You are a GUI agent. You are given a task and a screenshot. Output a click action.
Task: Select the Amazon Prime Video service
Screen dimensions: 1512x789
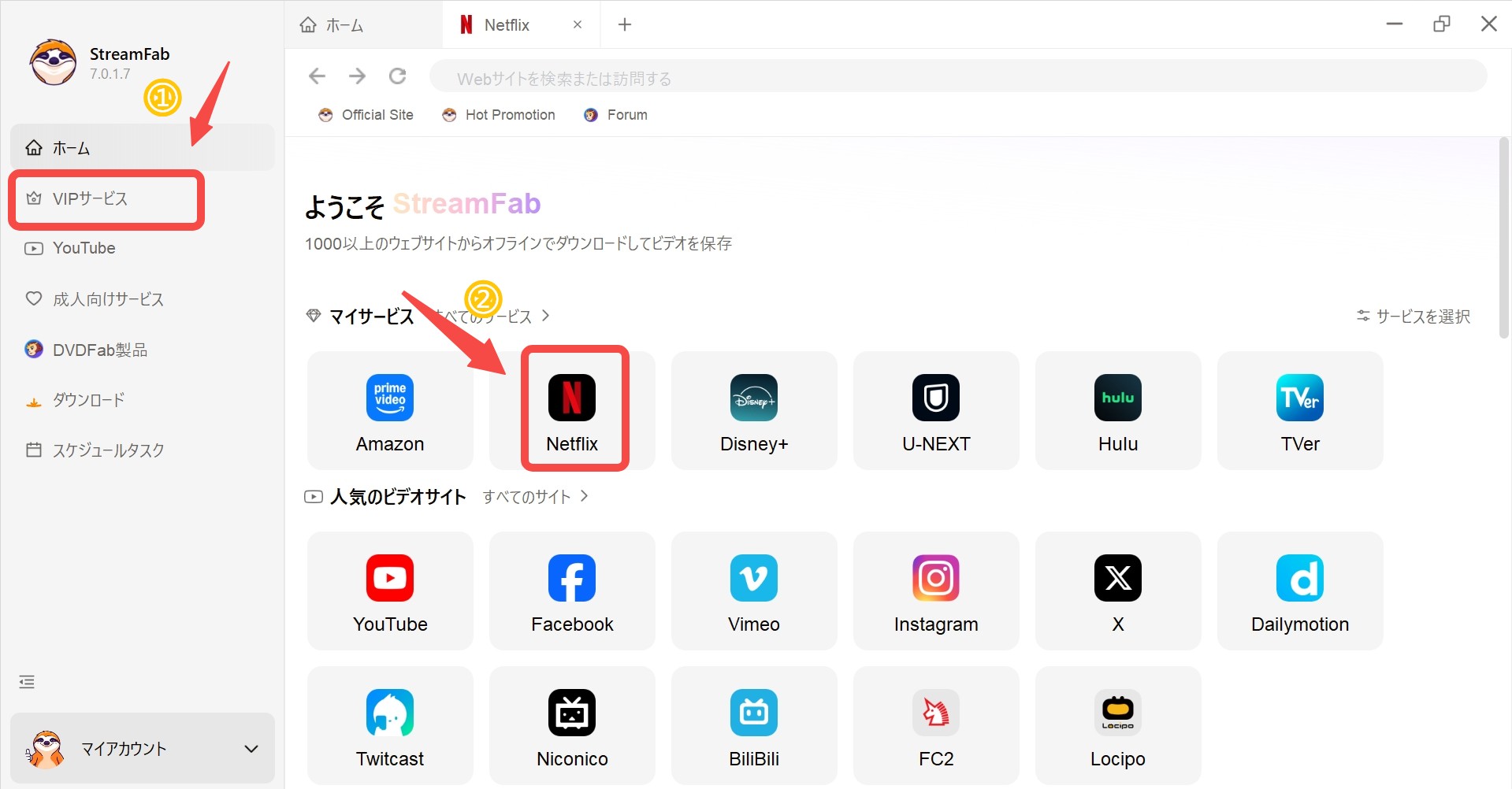[x=389, y=409]
